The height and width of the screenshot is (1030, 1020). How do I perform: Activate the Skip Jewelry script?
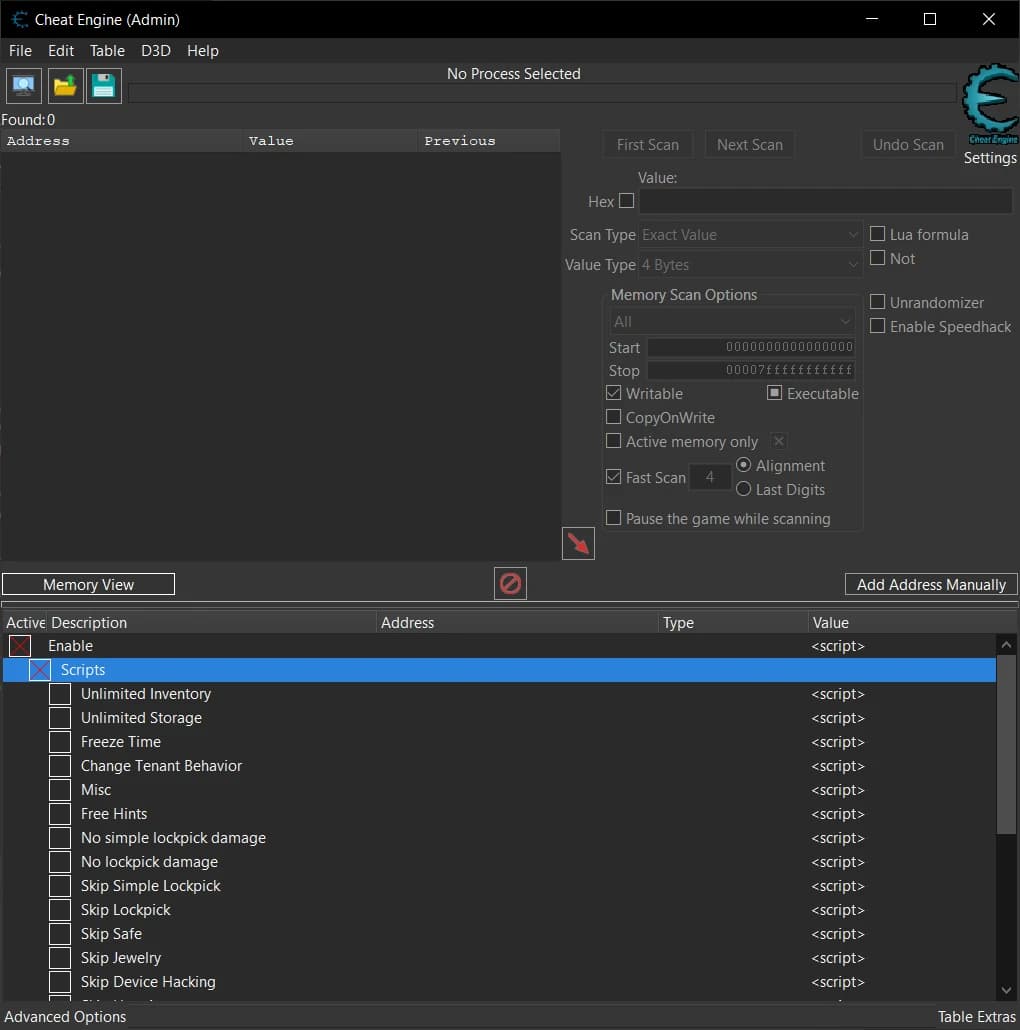tap(60, 958)
